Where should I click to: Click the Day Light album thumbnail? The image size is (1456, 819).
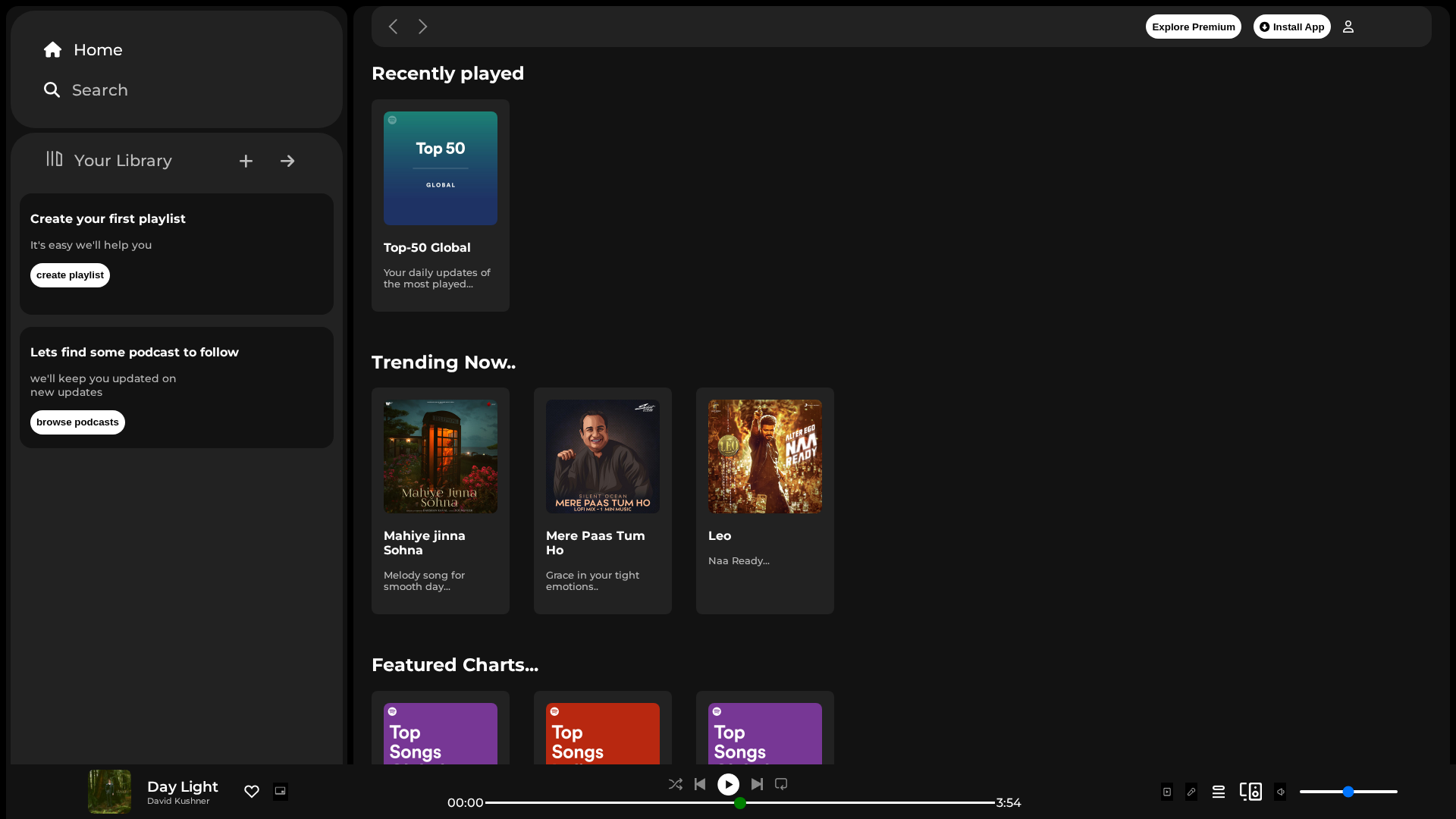(x=110, y=792)
